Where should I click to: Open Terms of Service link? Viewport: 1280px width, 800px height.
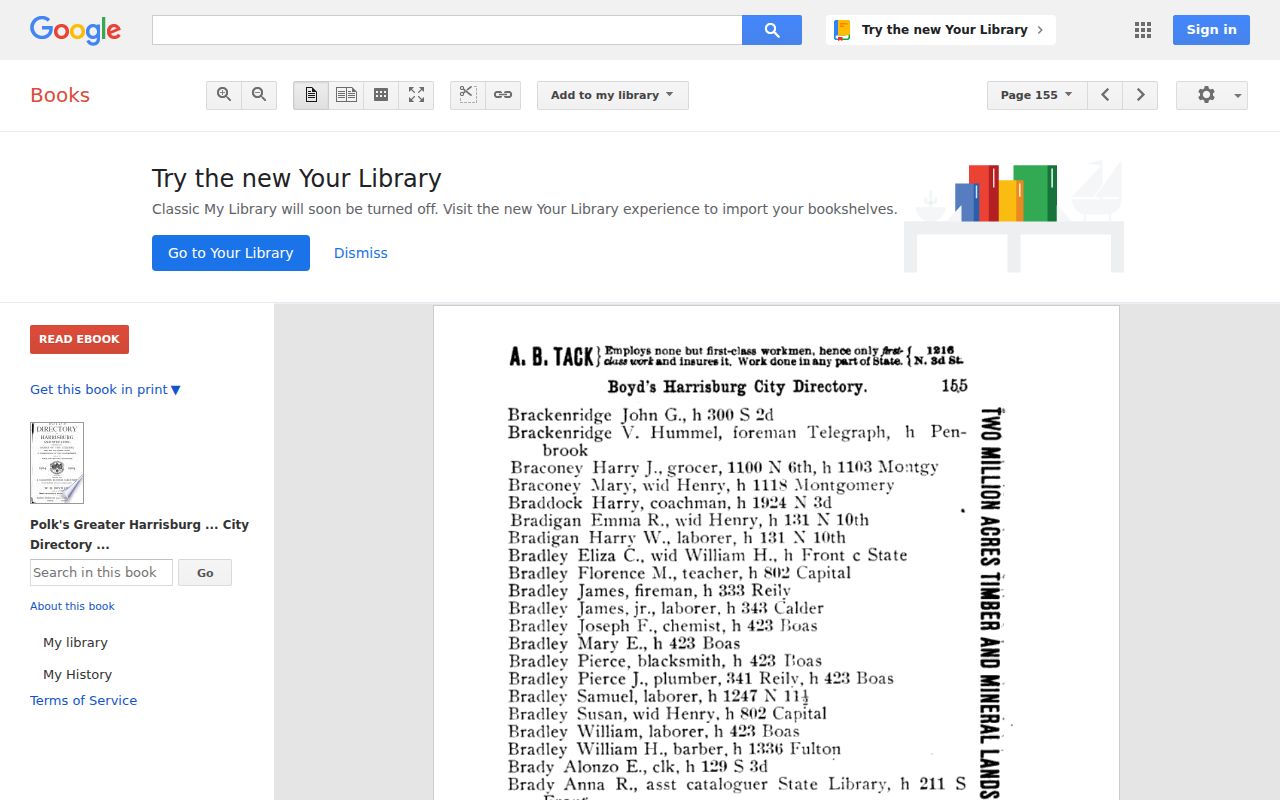point(83,701)
